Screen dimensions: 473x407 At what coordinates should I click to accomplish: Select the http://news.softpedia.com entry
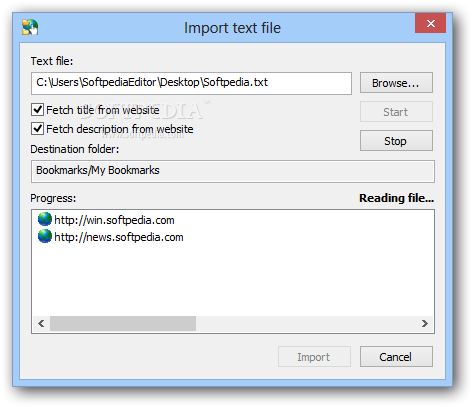[x=119, y=237]
